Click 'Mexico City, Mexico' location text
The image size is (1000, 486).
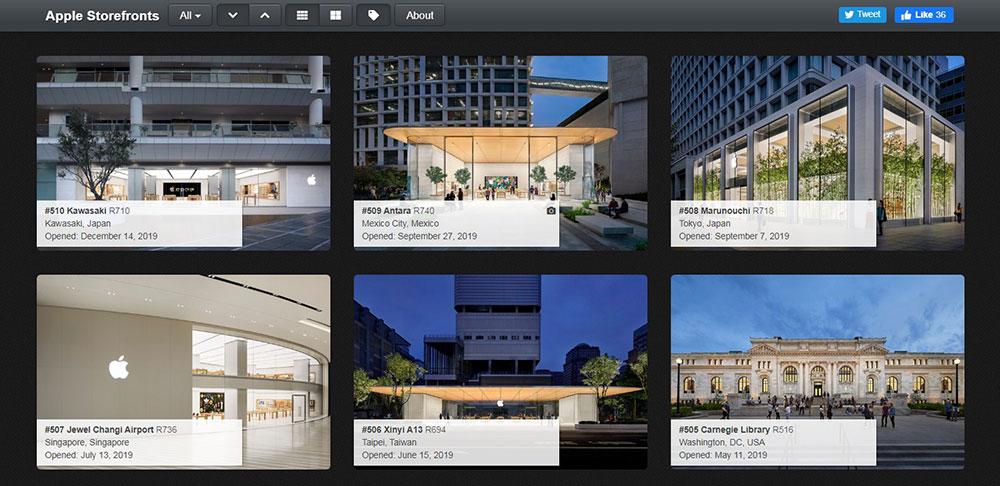point(400,223)
